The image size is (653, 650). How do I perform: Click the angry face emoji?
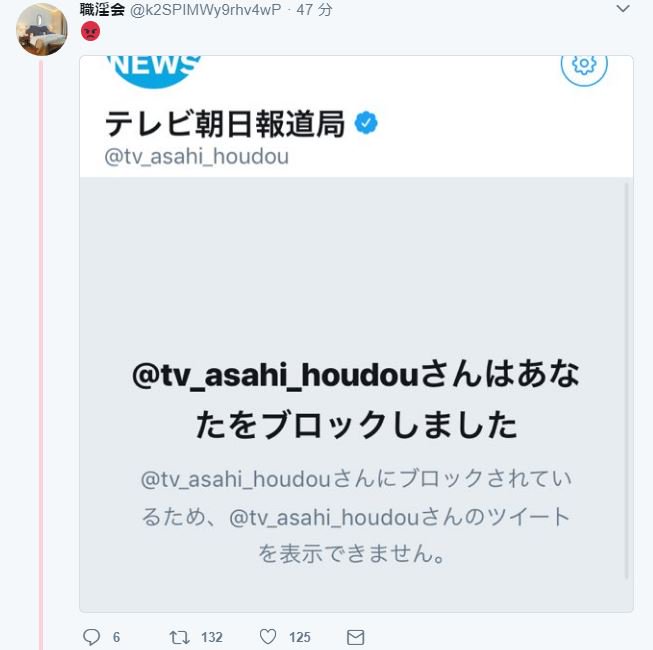point(90,31)
